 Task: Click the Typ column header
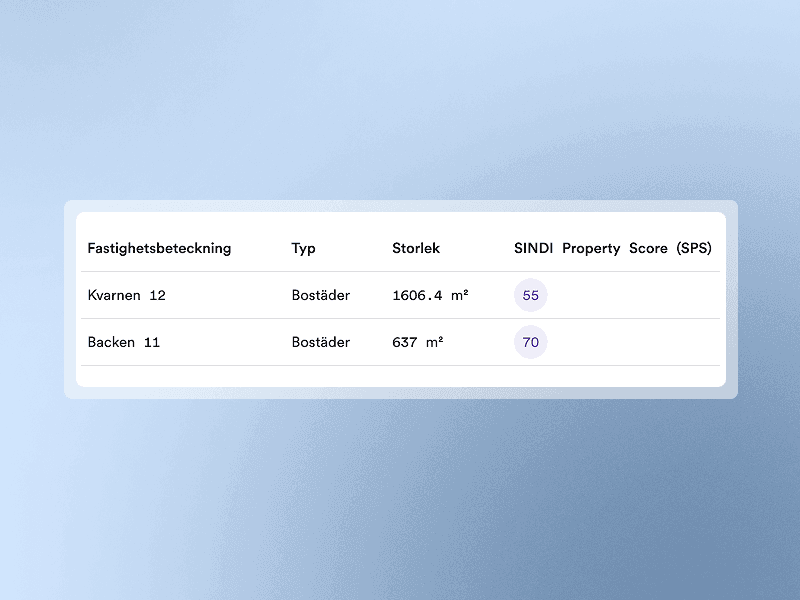click(302, 248)
